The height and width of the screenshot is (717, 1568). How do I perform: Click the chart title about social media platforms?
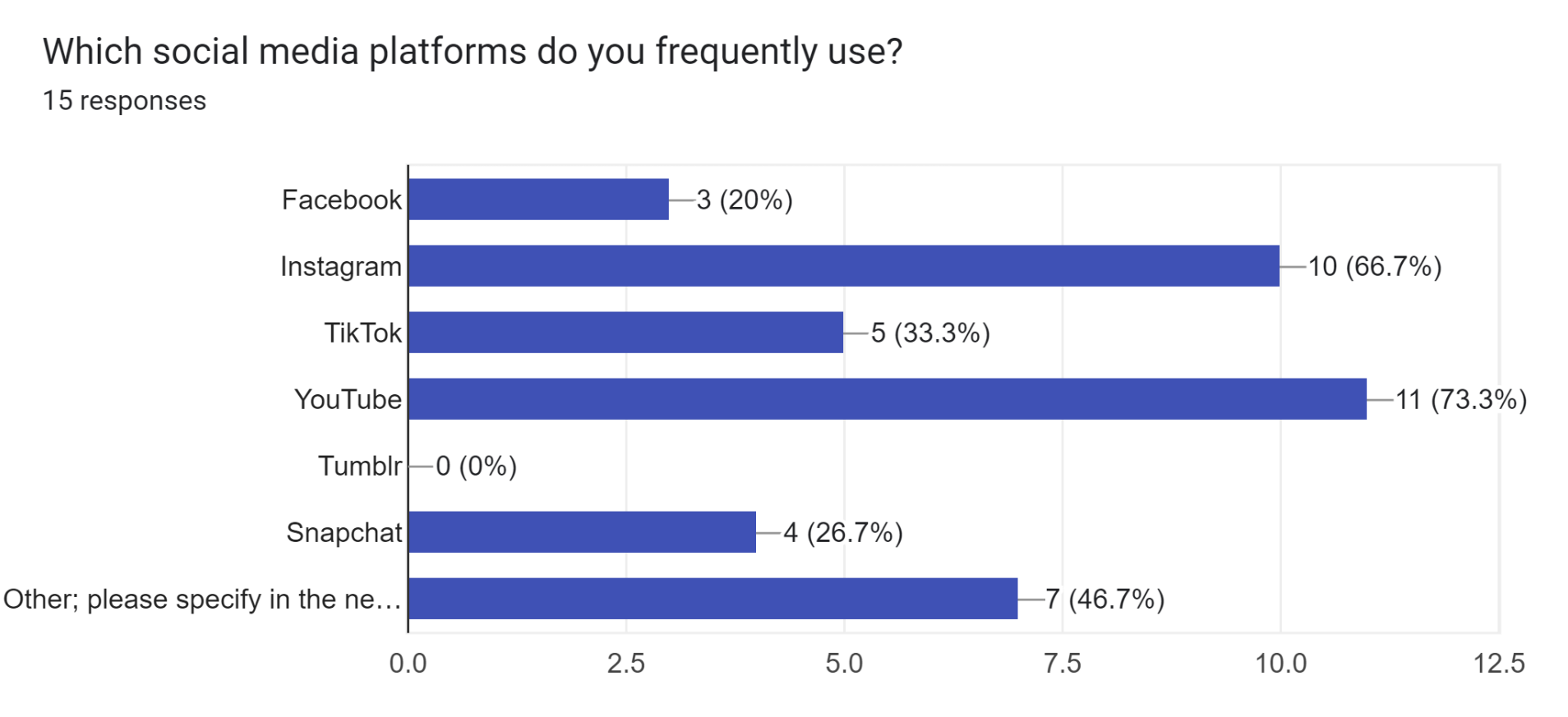click(x=473, y=52)
